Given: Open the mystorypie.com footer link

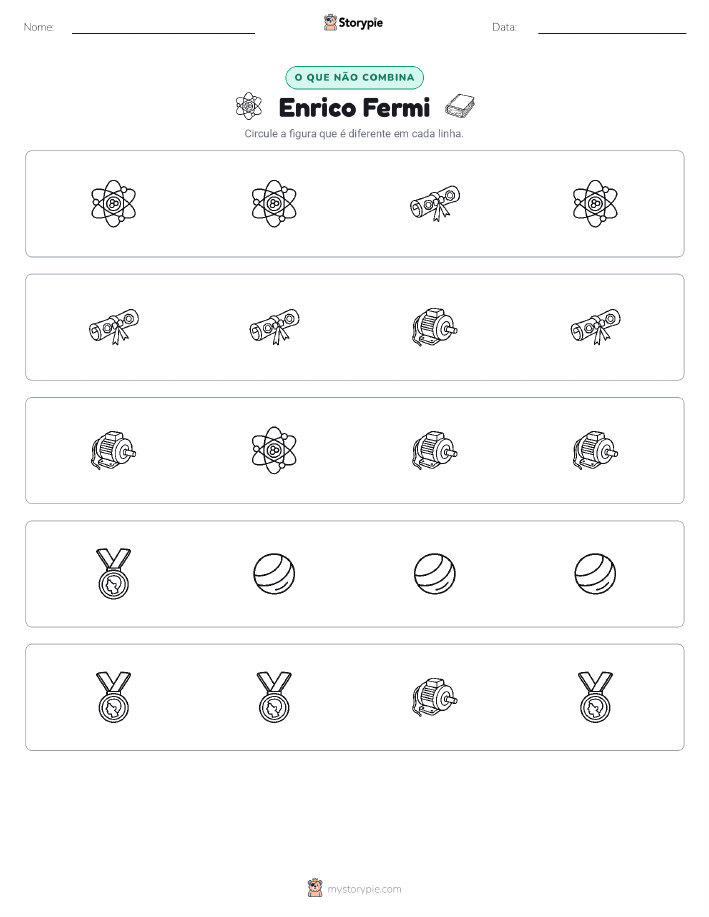Looking at the screenshot, I should click(x=364, y=889).
